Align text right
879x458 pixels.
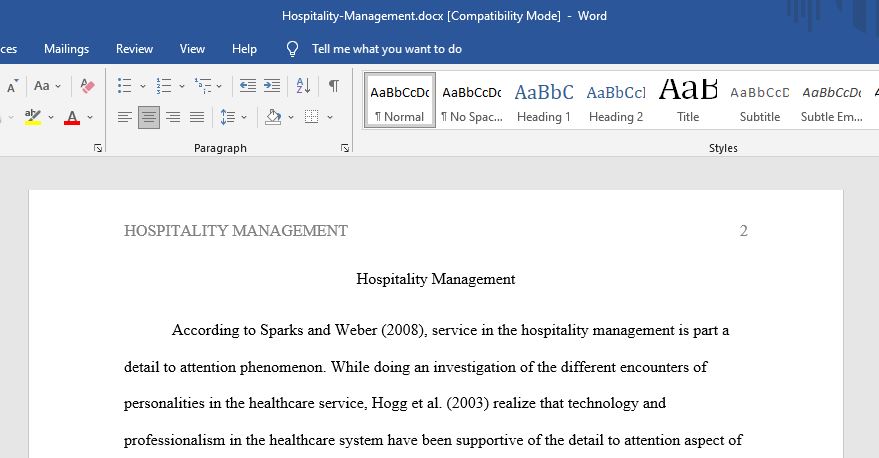pos(173,117)
